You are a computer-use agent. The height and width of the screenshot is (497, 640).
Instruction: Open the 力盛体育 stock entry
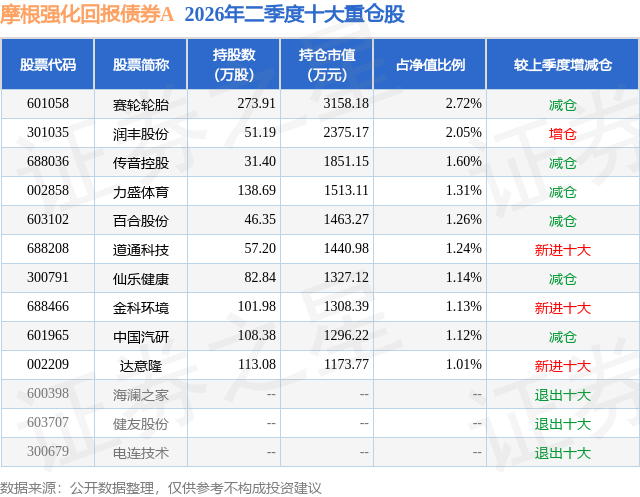coord(141,192)
